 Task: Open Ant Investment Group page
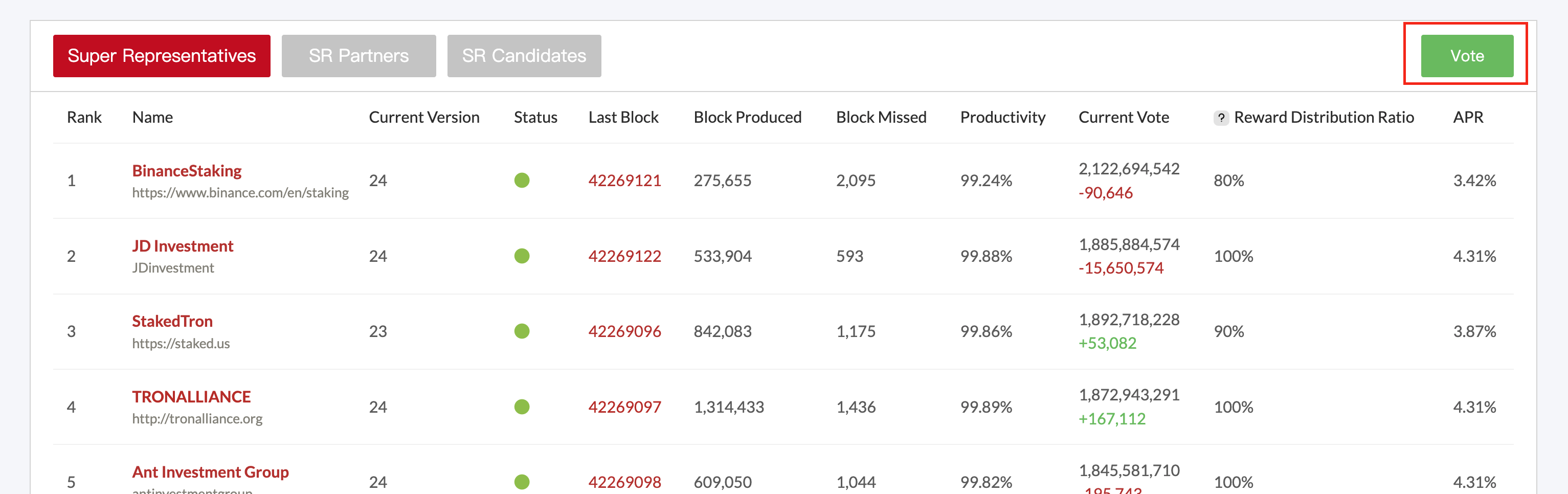coord(211,472)
